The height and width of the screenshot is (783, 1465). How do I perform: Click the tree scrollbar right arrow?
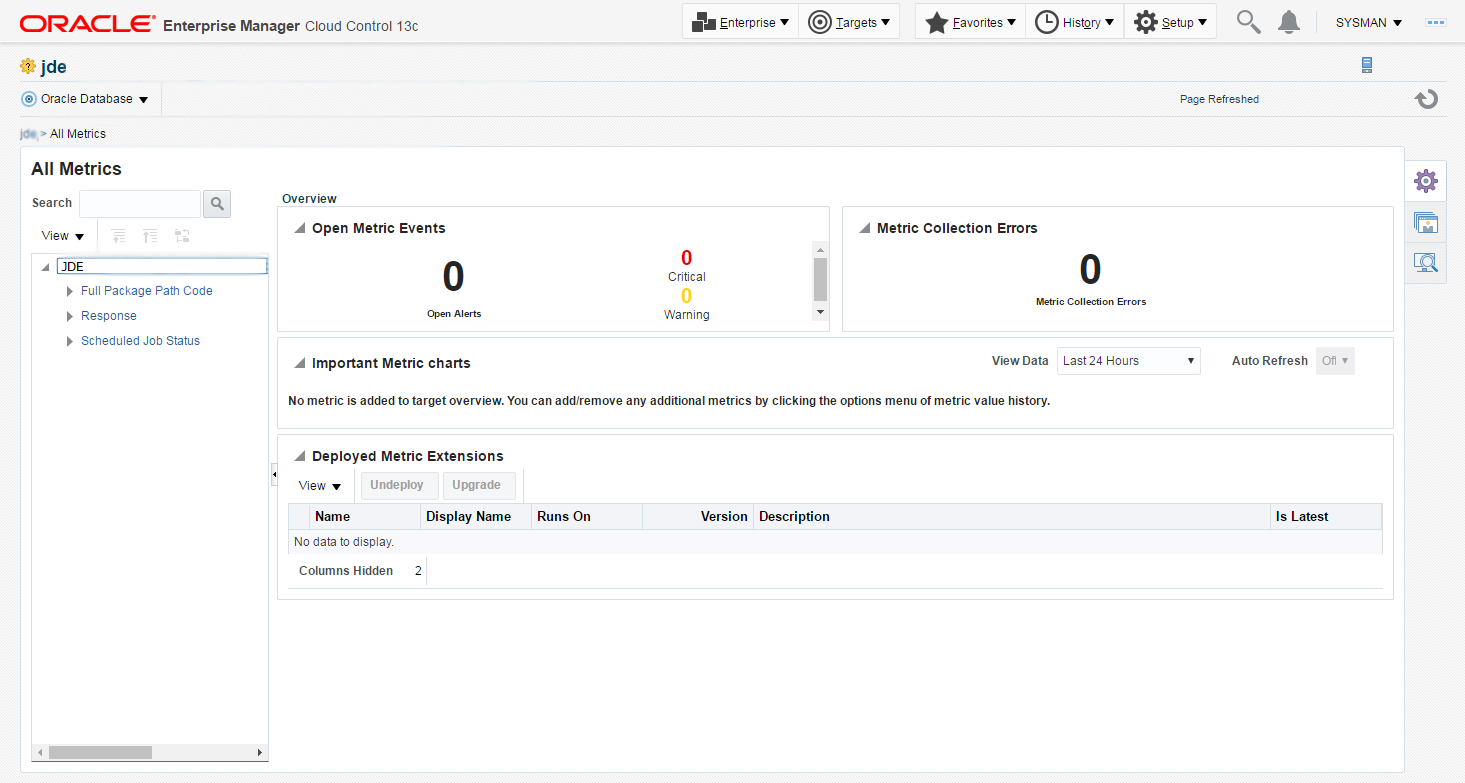click(260, 752)
